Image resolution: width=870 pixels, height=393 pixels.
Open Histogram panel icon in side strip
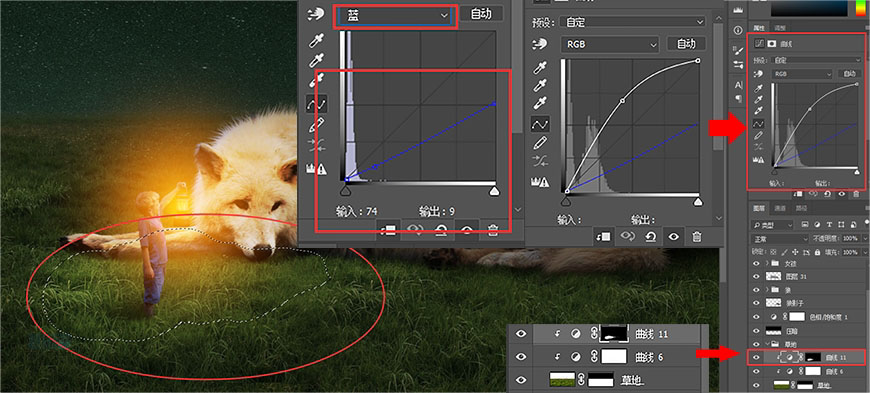tap(738, 9)
